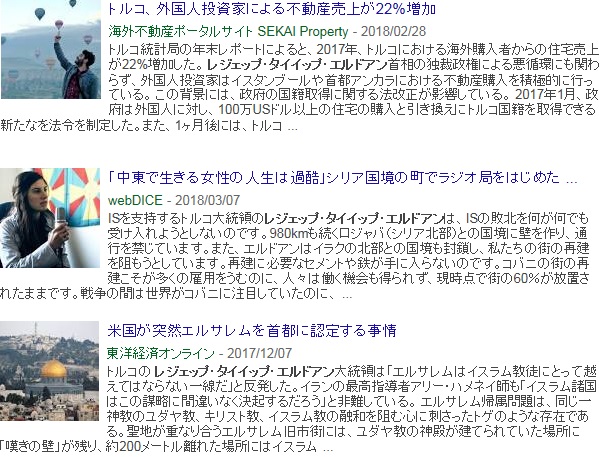Screen dimensions: 599x457
Task: Click the 2018/02/28 date text
Action: point(393,31)
